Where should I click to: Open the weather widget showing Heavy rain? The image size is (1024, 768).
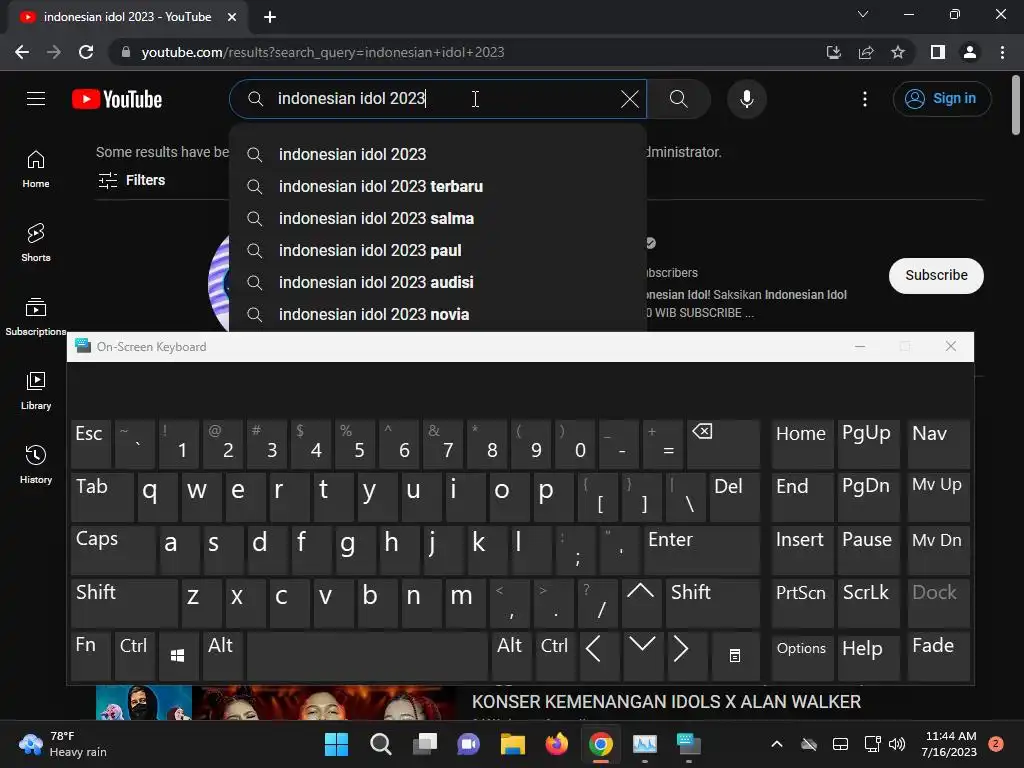tap(63, 744)
